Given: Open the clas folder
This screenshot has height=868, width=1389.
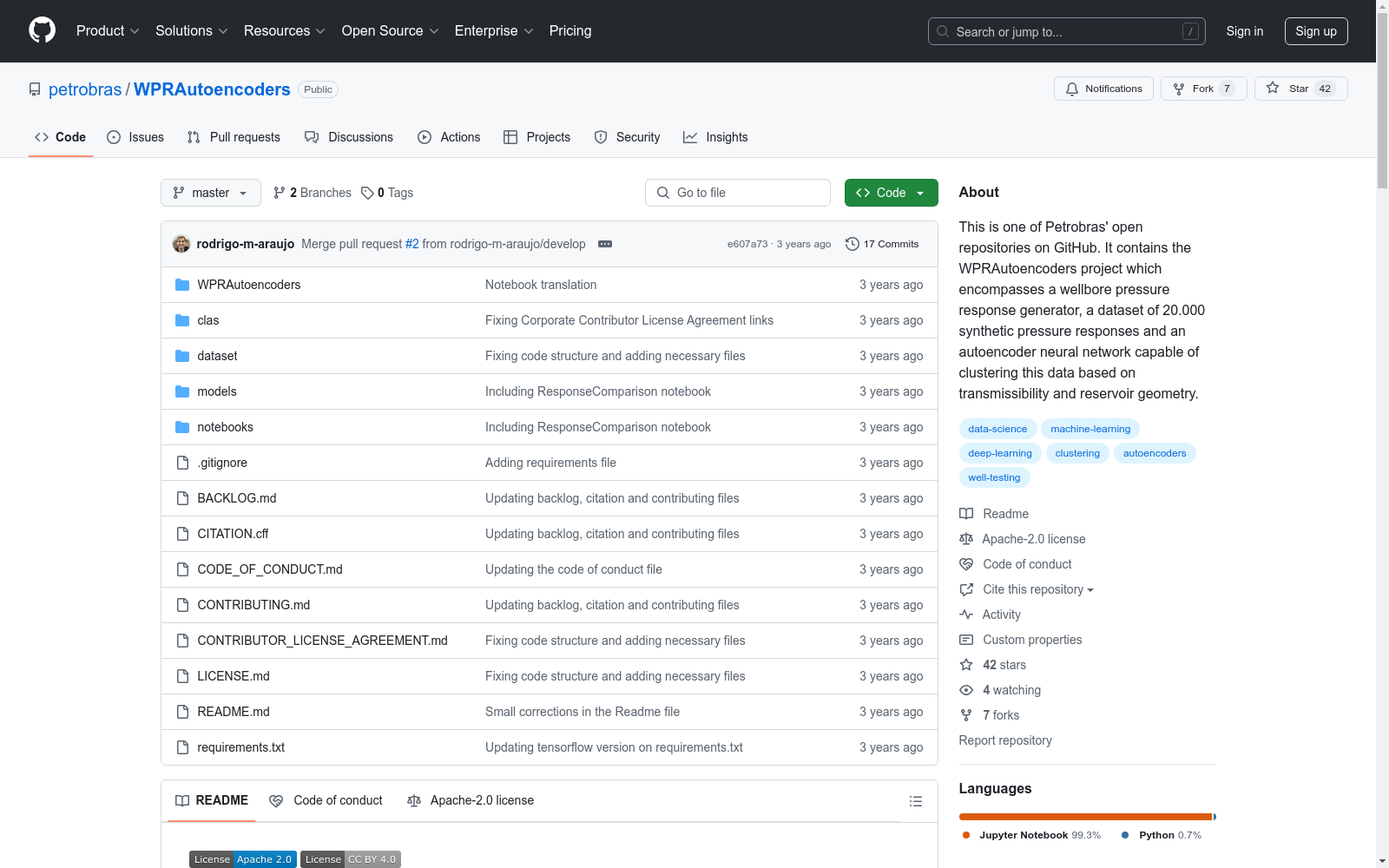Looking at the screenshot, I should point(207,320).
